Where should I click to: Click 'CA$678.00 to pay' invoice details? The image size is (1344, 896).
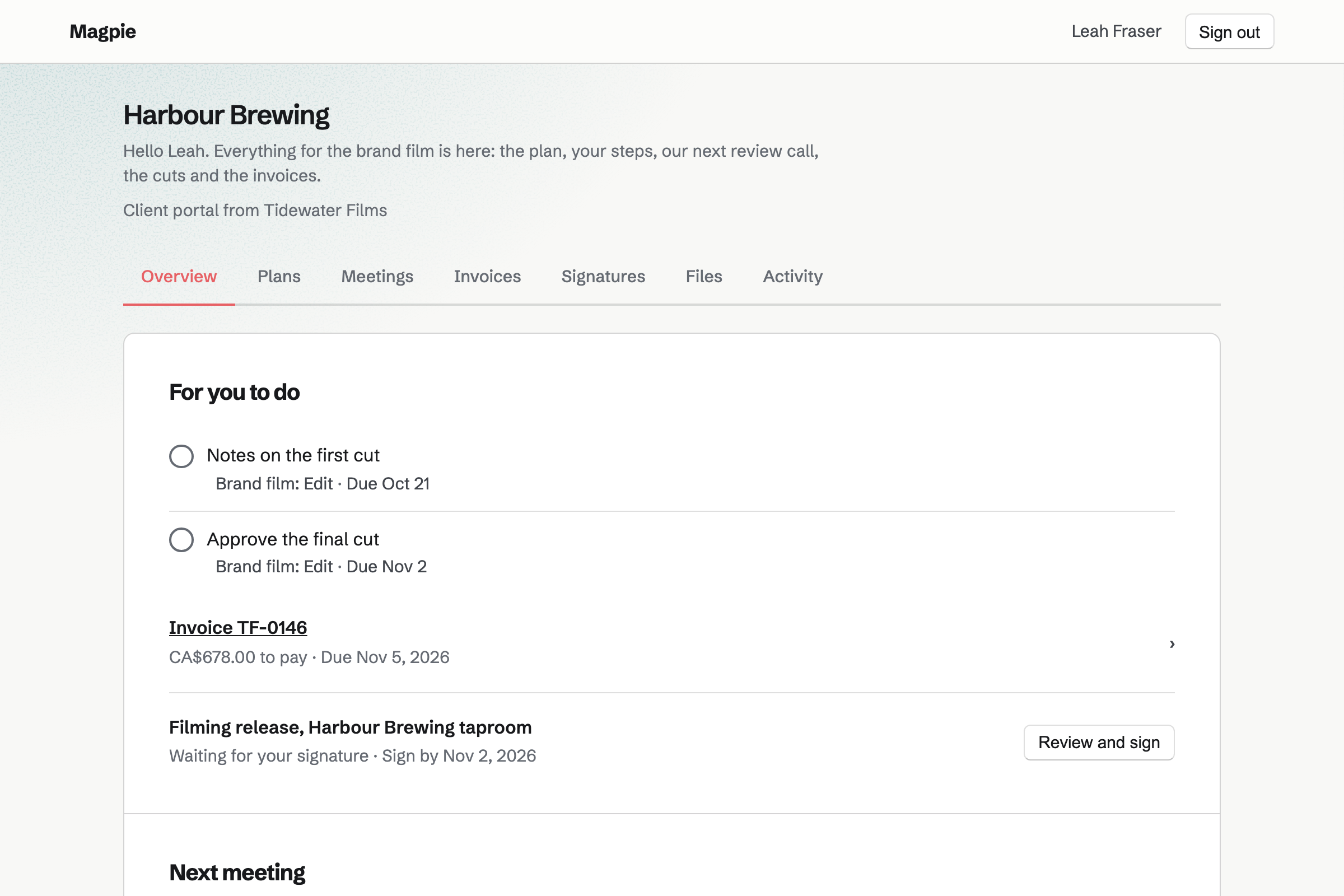pyautogui.click(x=309, y=657)
